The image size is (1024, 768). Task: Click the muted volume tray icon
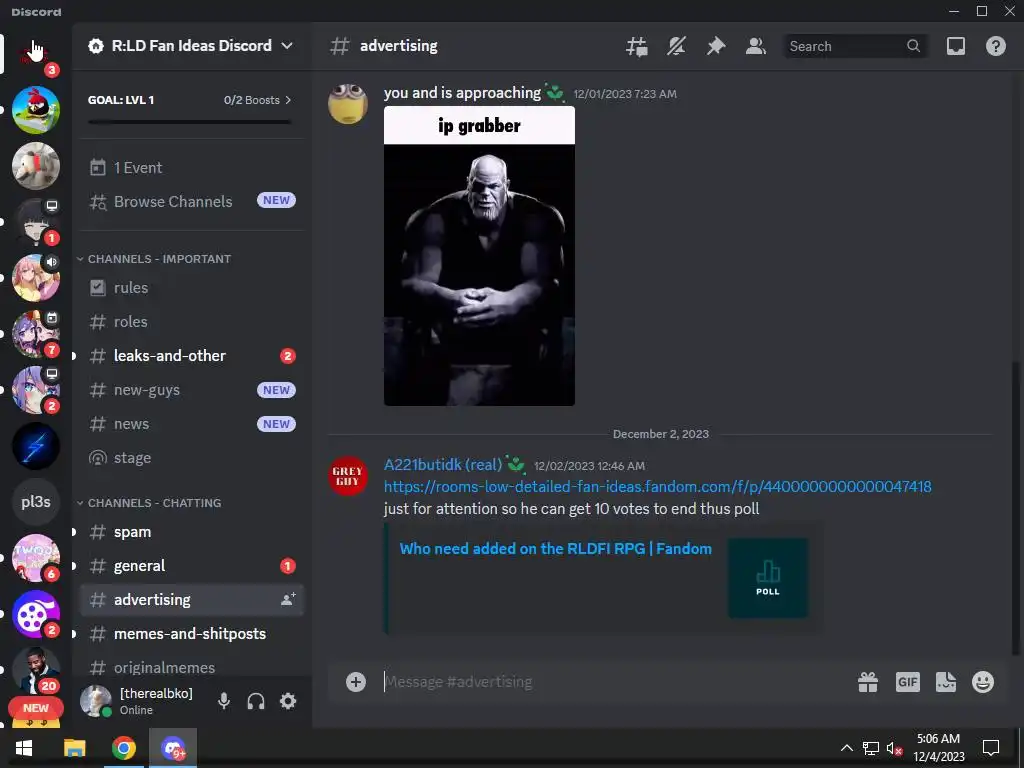(895, 748)
